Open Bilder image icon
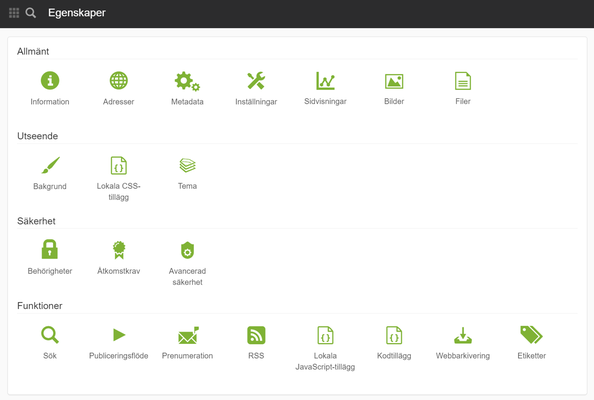Image resolution: width=594 pixels, height=400 pixels. [x=394, y=81]
